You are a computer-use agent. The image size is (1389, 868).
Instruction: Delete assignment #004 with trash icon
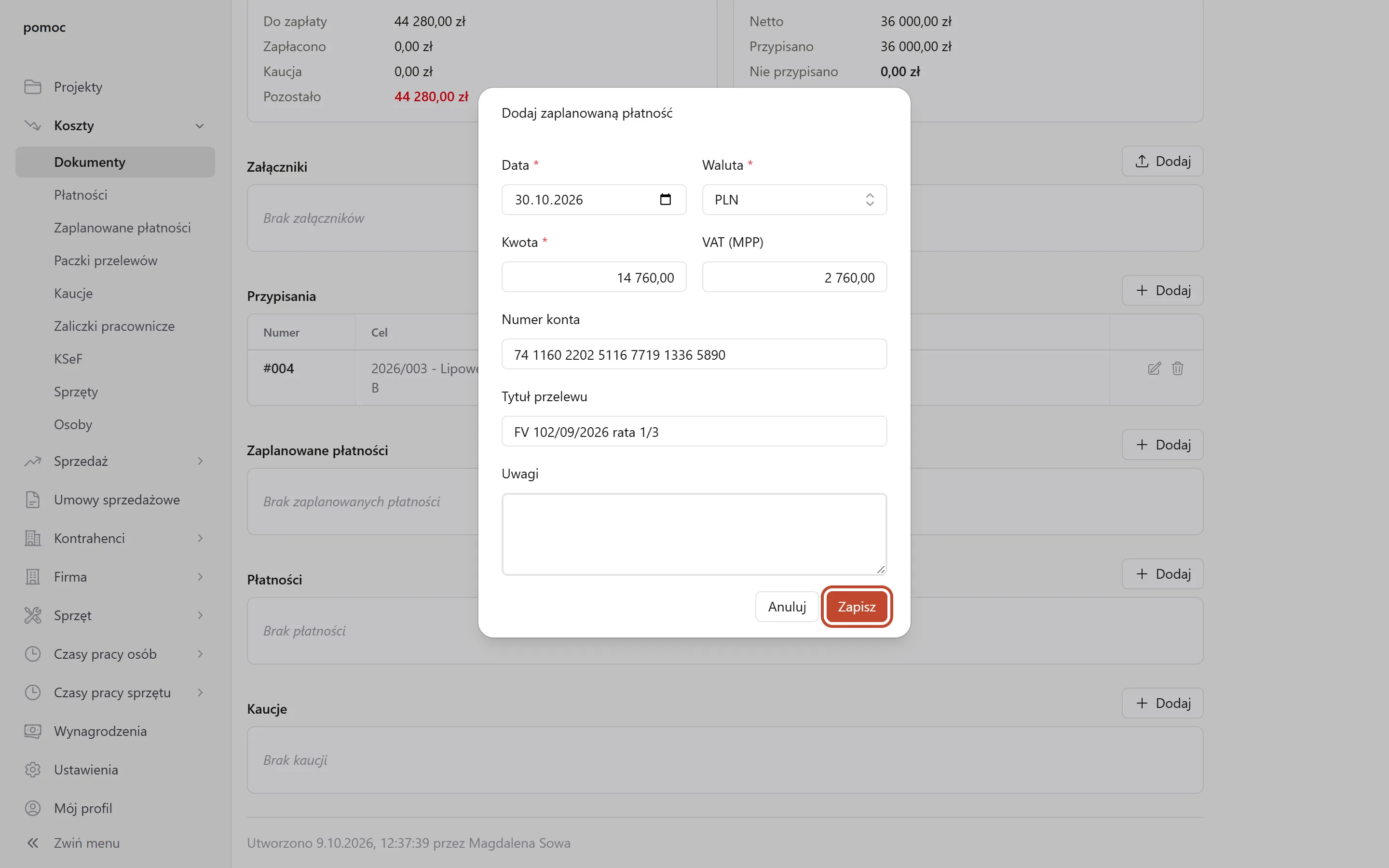click(x=1177, y=368)
